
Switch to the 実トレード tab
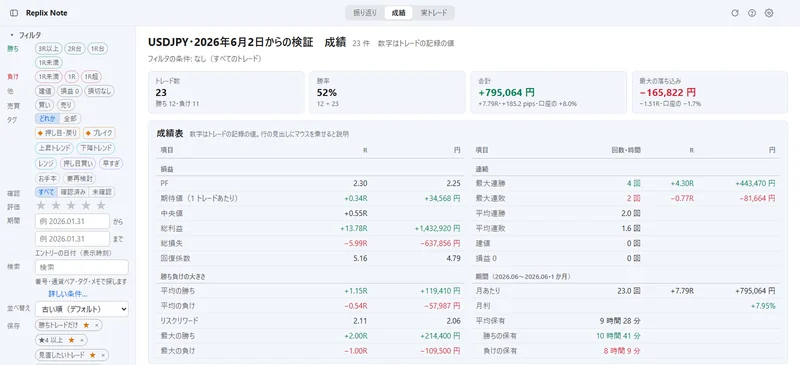434,13
